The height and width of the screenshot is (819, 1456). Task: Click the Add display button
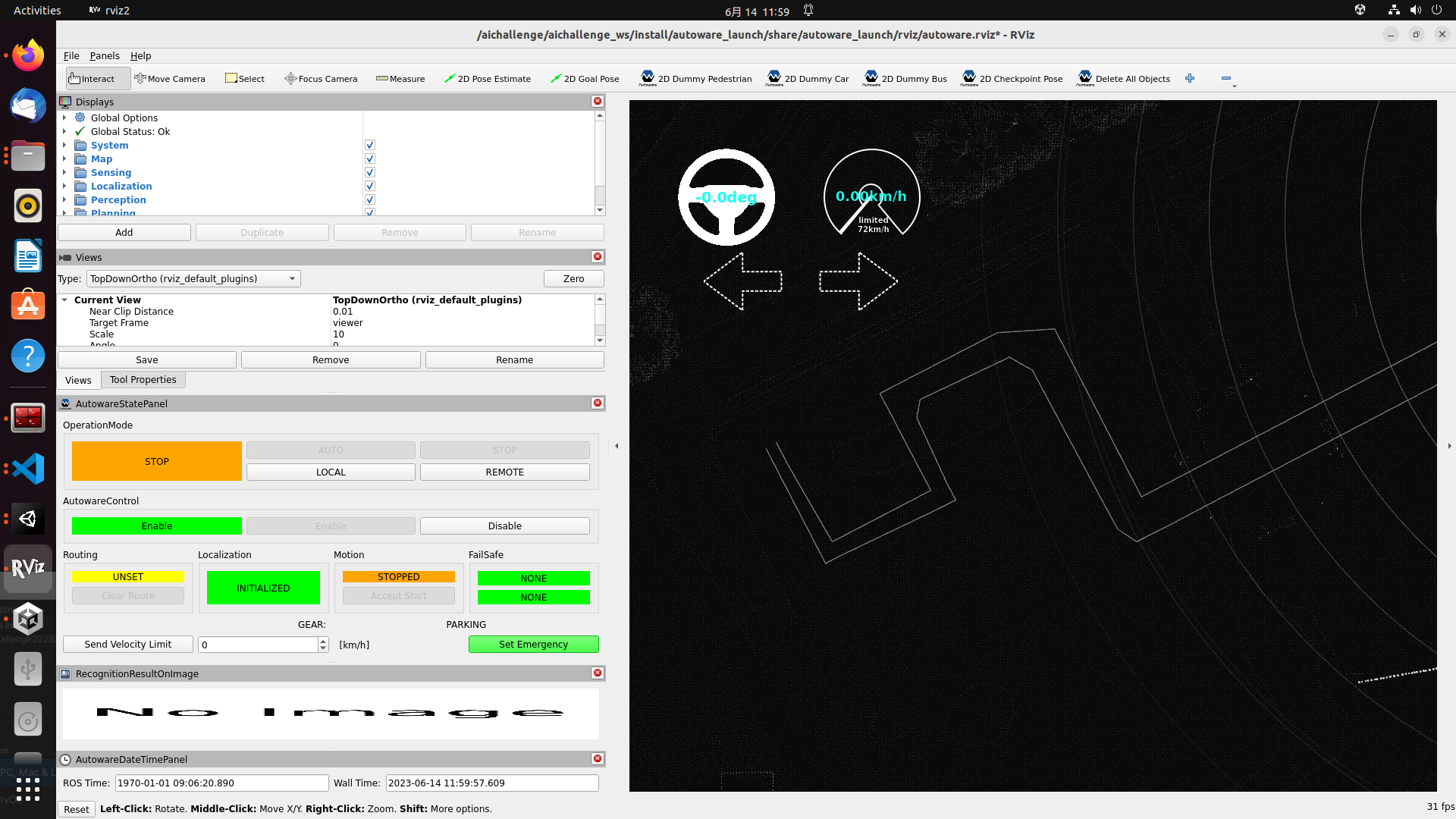click(124, 233)
